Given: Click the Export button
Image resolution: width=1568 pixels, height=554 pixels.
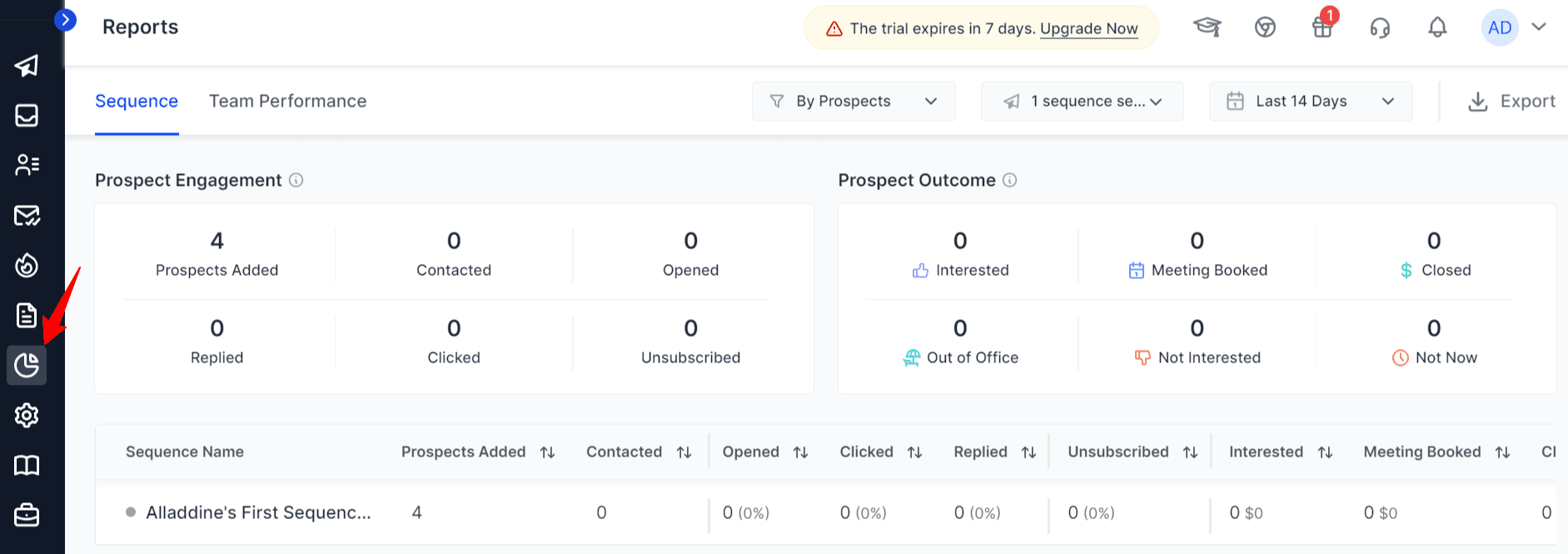Looking at the screenshot, I should (x=1511, y=101).
